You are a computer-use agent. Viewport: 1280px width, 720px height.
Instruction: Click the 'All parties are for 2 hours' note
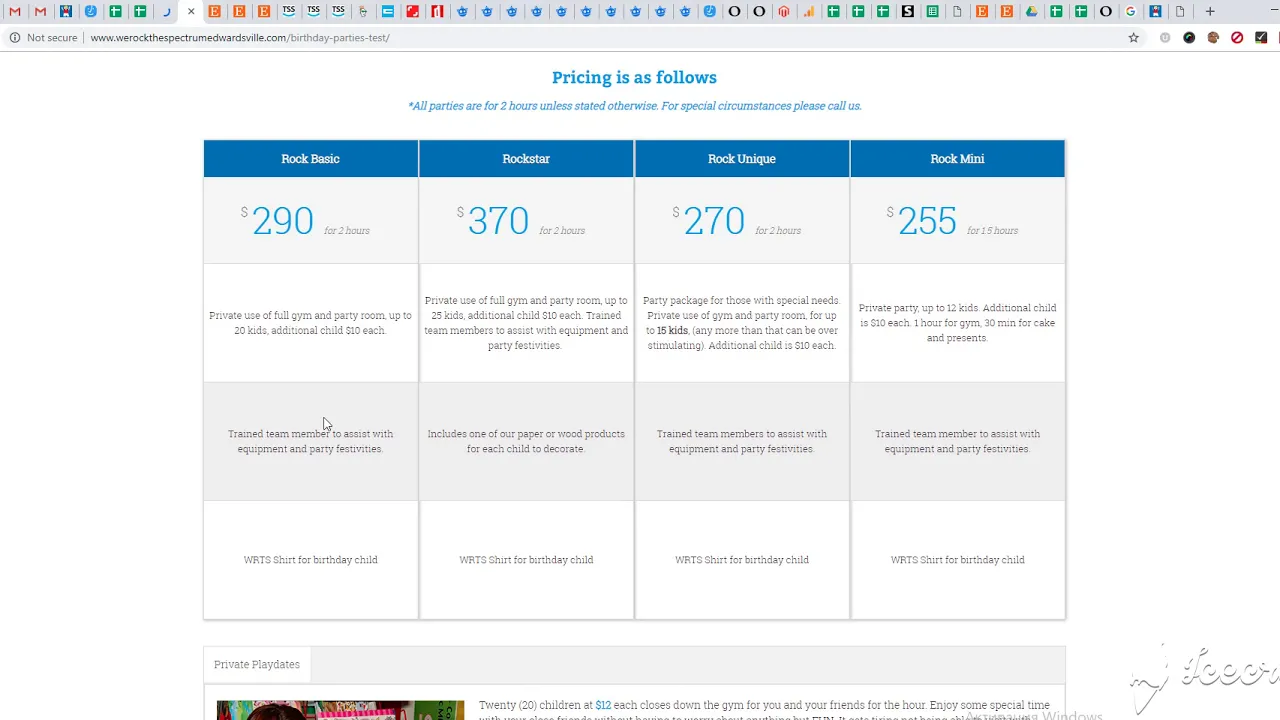(634, 106)
